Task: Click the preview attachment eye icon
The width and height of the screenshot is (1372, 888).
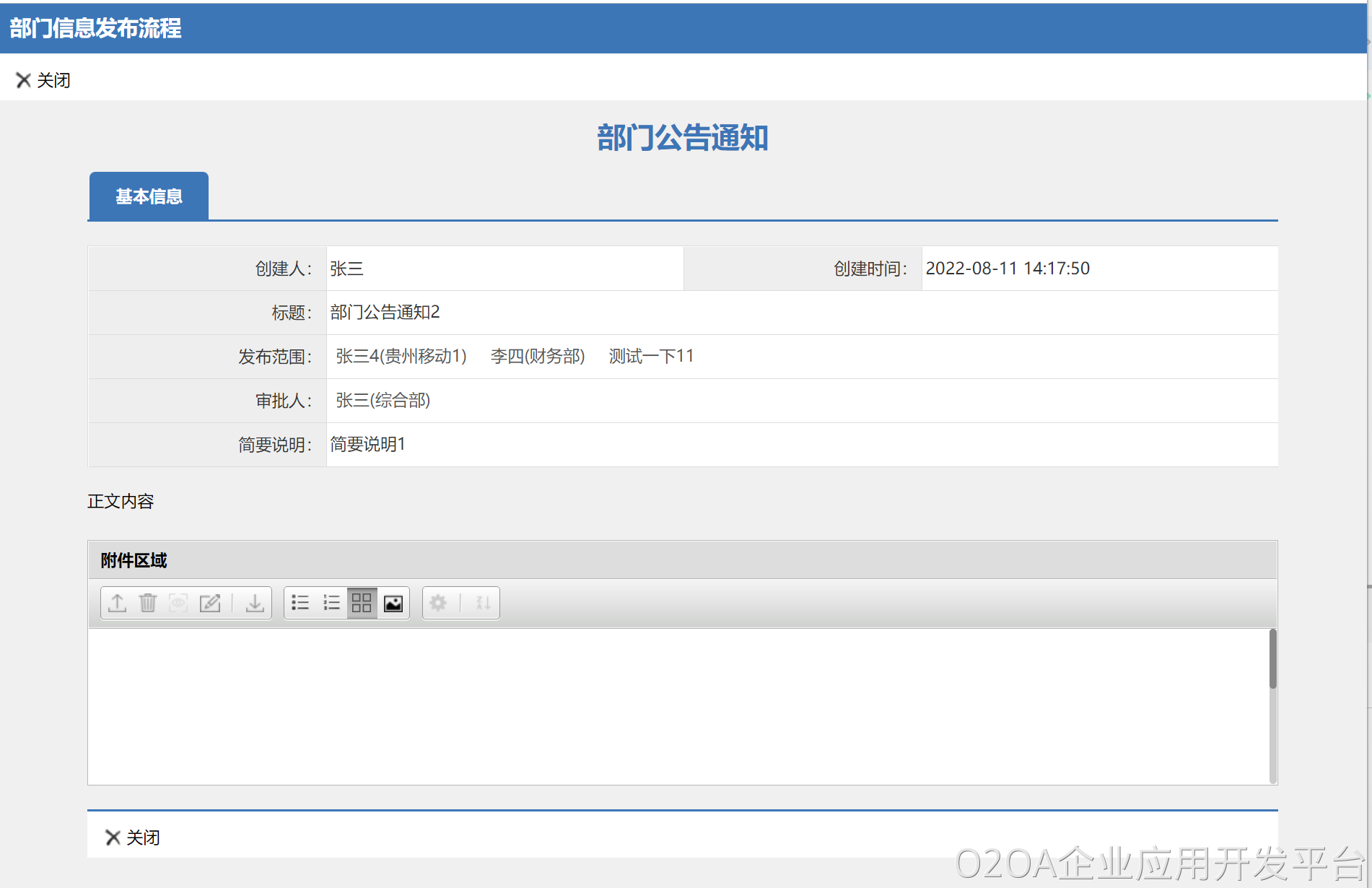Action: [178, 603]
